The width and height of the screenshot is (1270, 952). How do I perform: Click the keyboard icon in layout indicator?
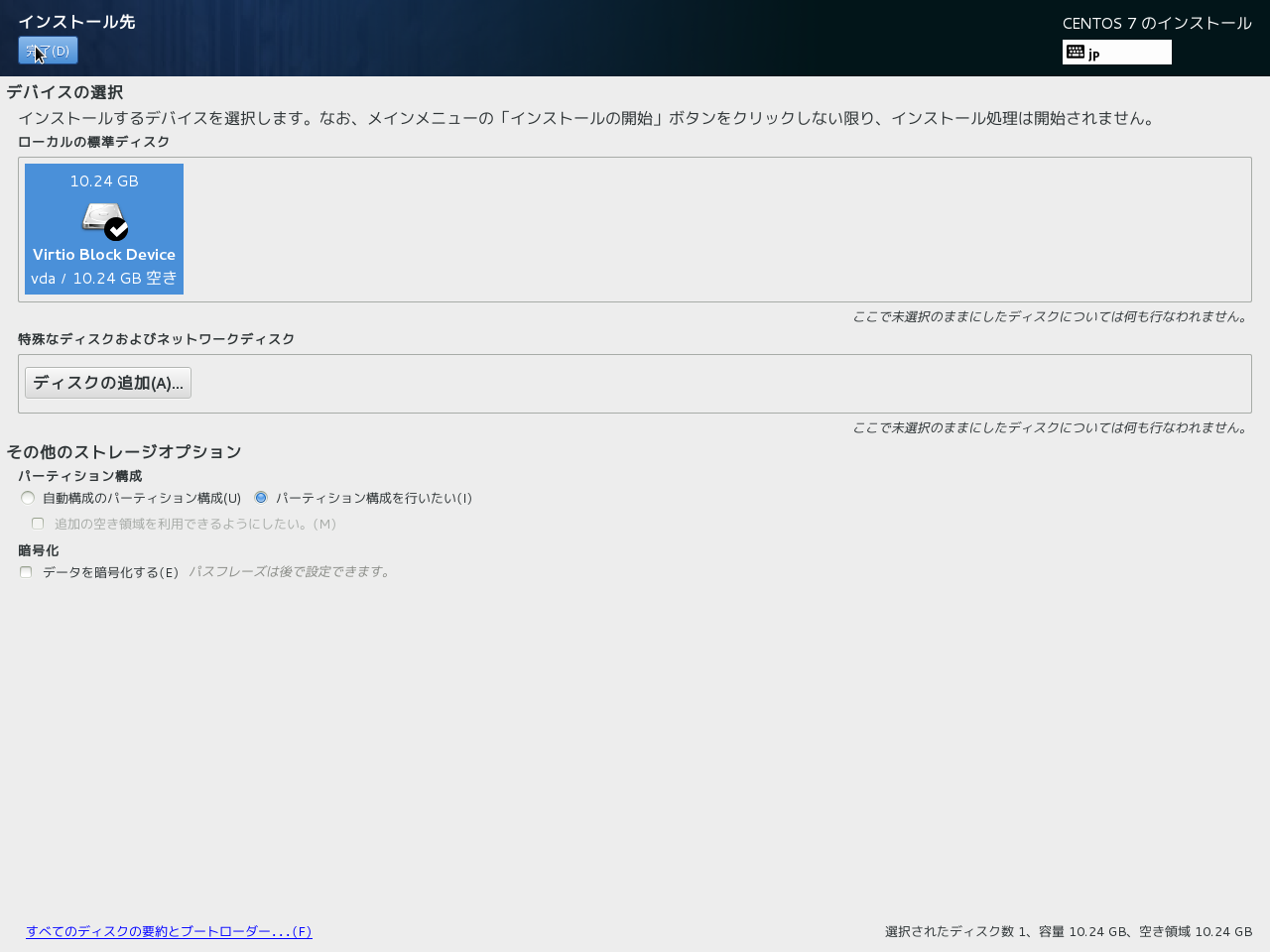1076,53
